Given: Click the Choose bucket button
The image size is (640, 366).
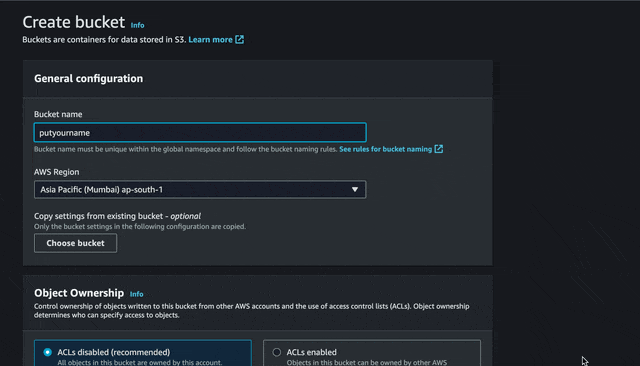Looking at the screenshot, I should click(76, 243).
